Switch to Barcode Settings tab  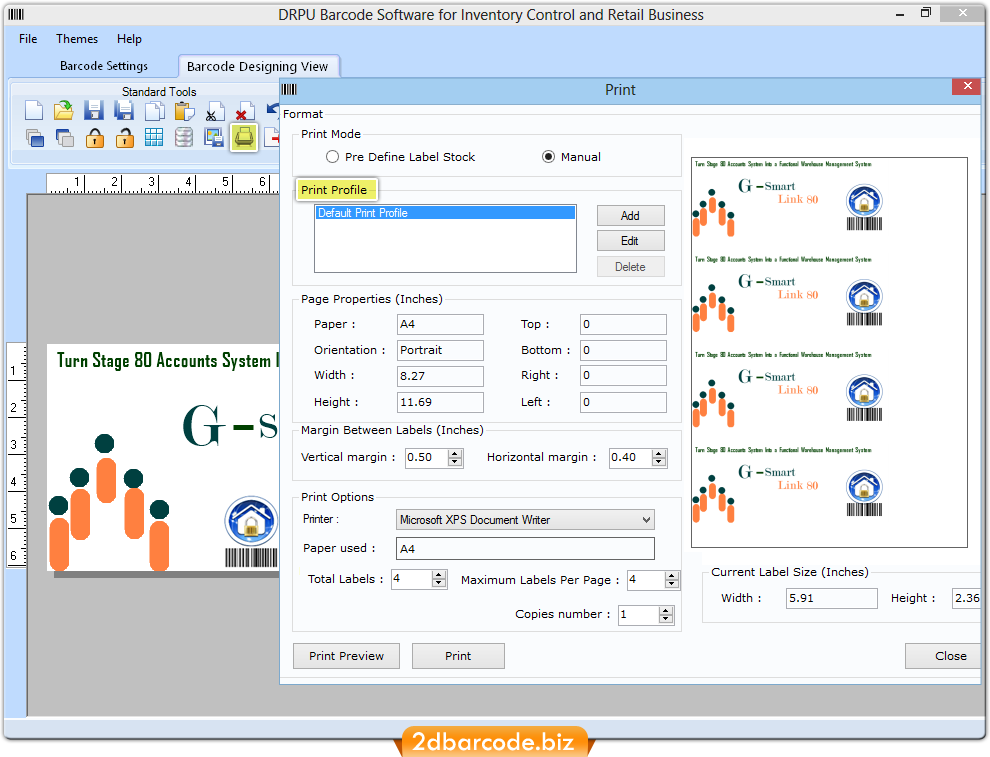(104, 66)
